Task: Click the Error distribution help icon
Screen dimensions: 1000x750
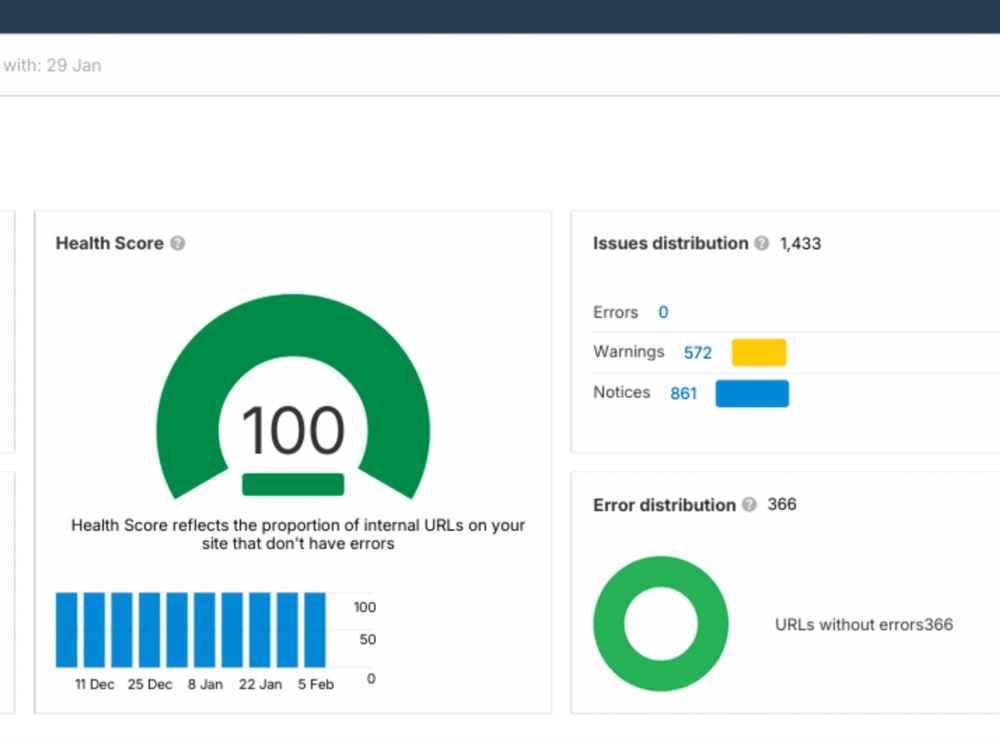Action: [x=749, y=504]
